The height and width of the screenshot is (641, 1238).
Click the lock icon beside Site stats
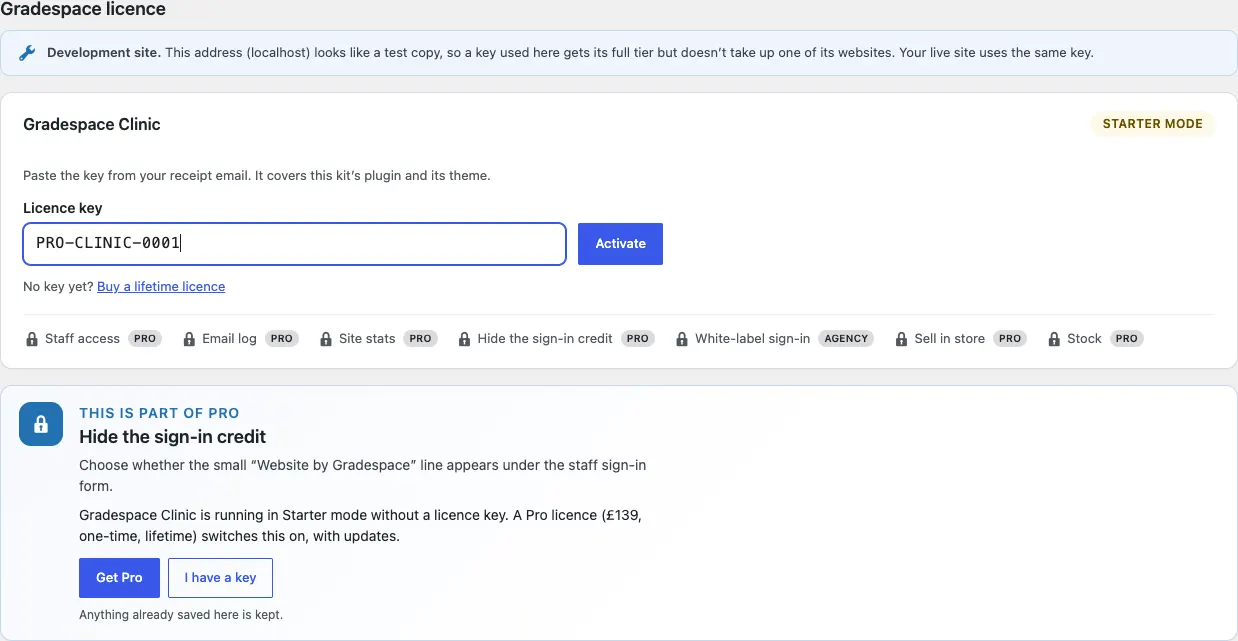click(x=326, y=339)
